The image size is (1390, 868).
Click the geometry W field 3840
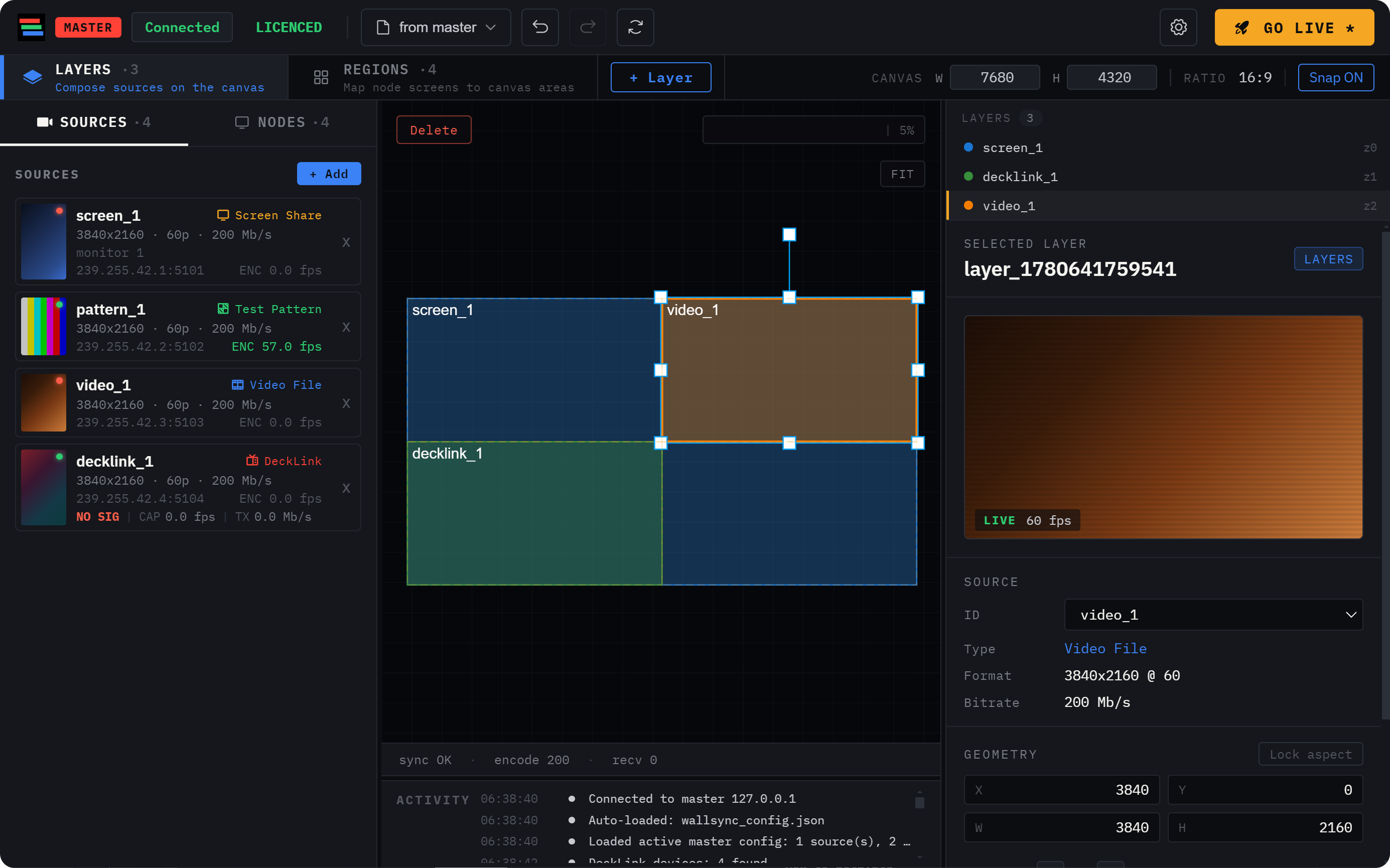pos(1062,827)
